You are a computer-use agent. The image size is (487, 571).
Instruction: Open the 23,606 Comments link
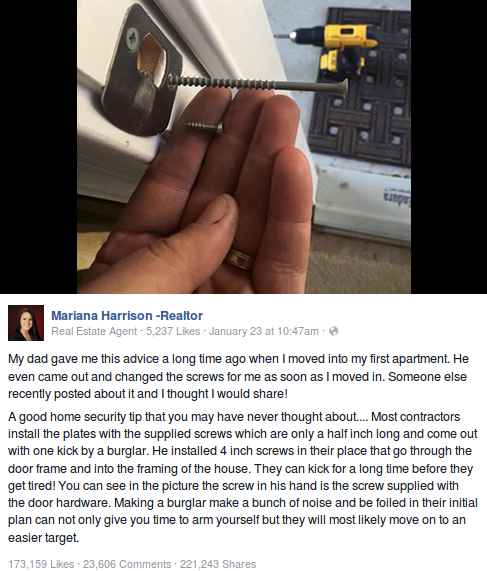(x=127, y=564)
